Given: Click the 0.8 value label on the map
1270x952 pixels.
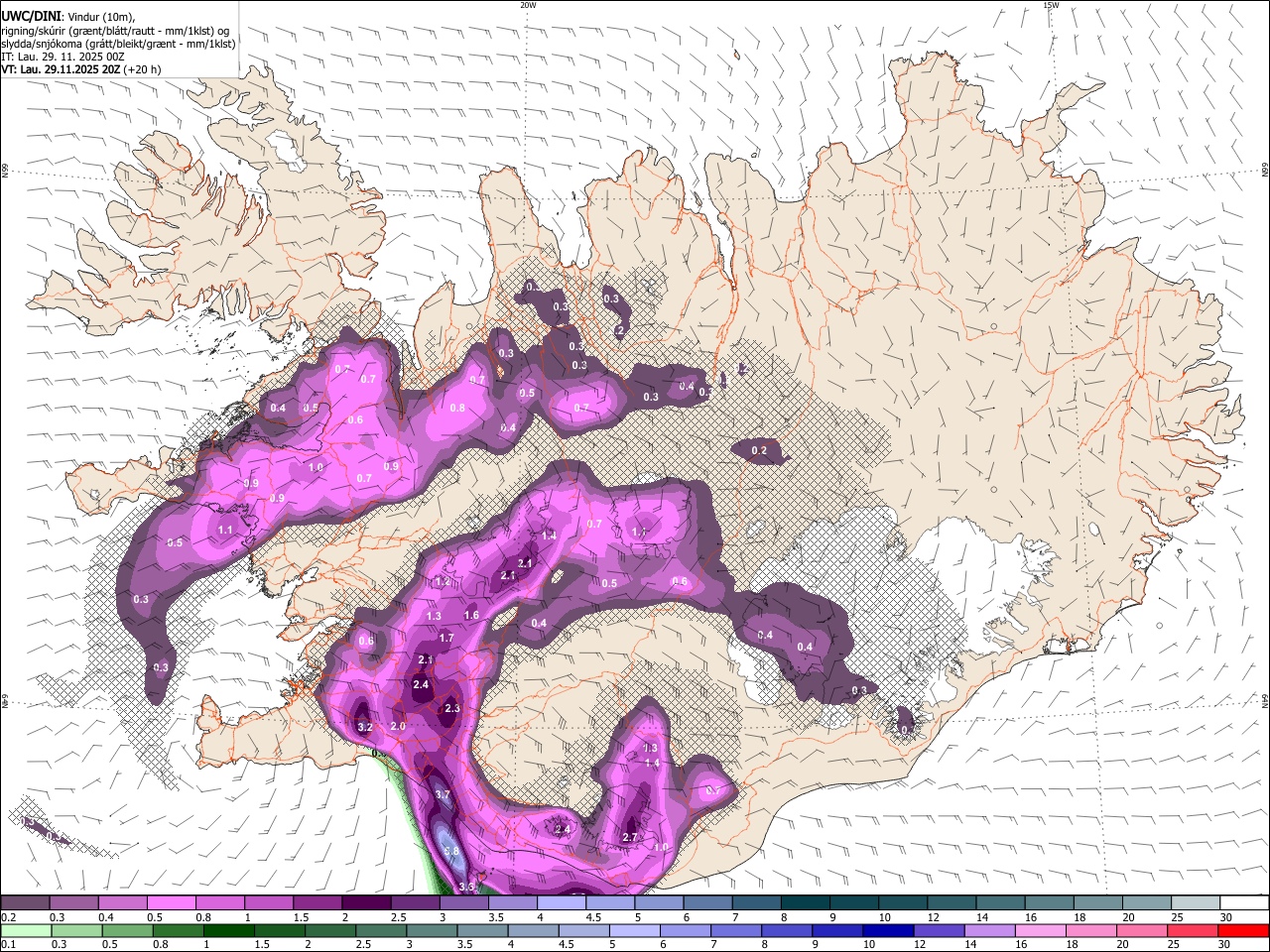Looking at the screenshot, I should pos(457,408).
